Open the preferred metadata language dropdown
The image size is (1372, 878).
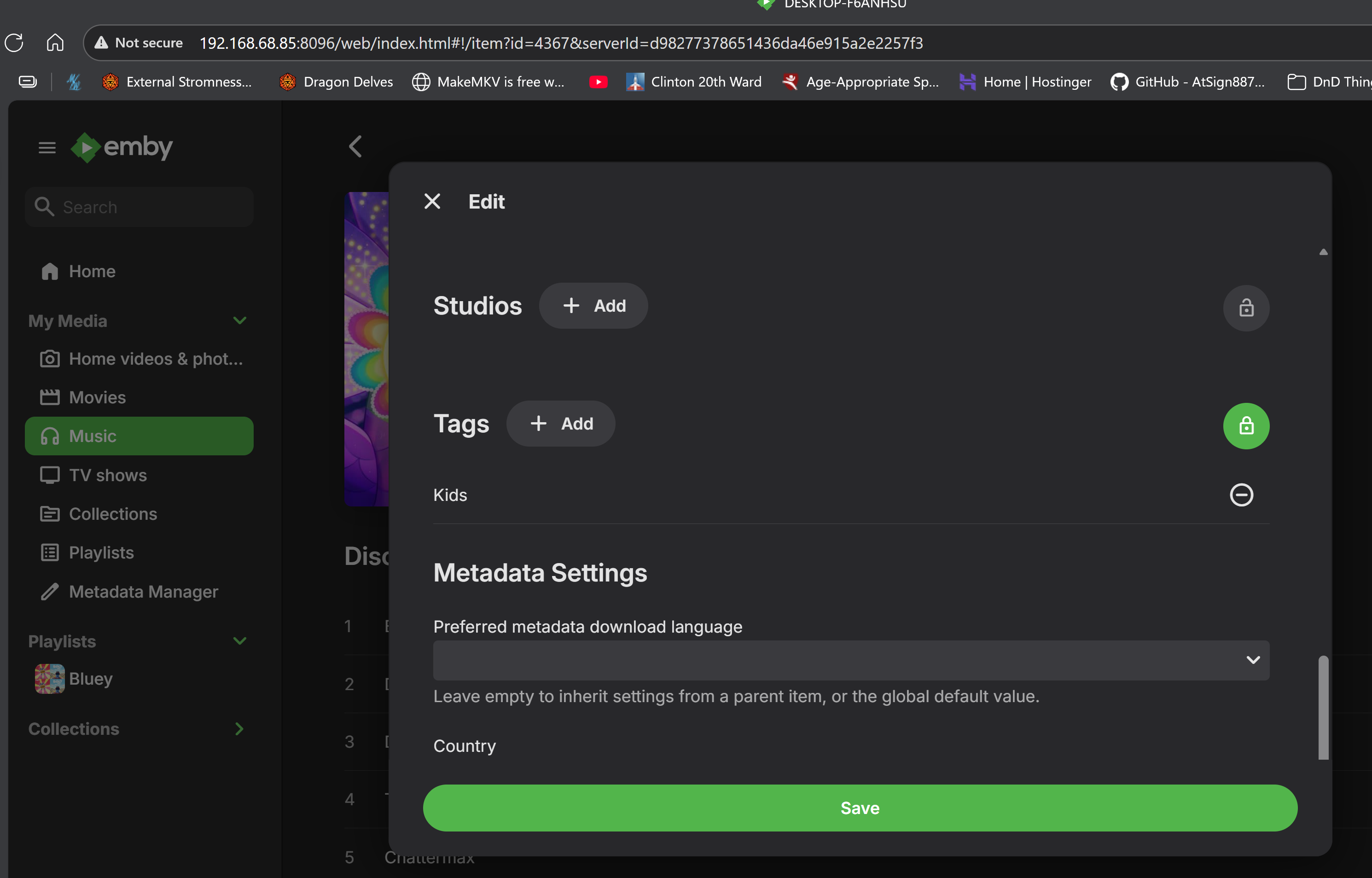[850, 660]
